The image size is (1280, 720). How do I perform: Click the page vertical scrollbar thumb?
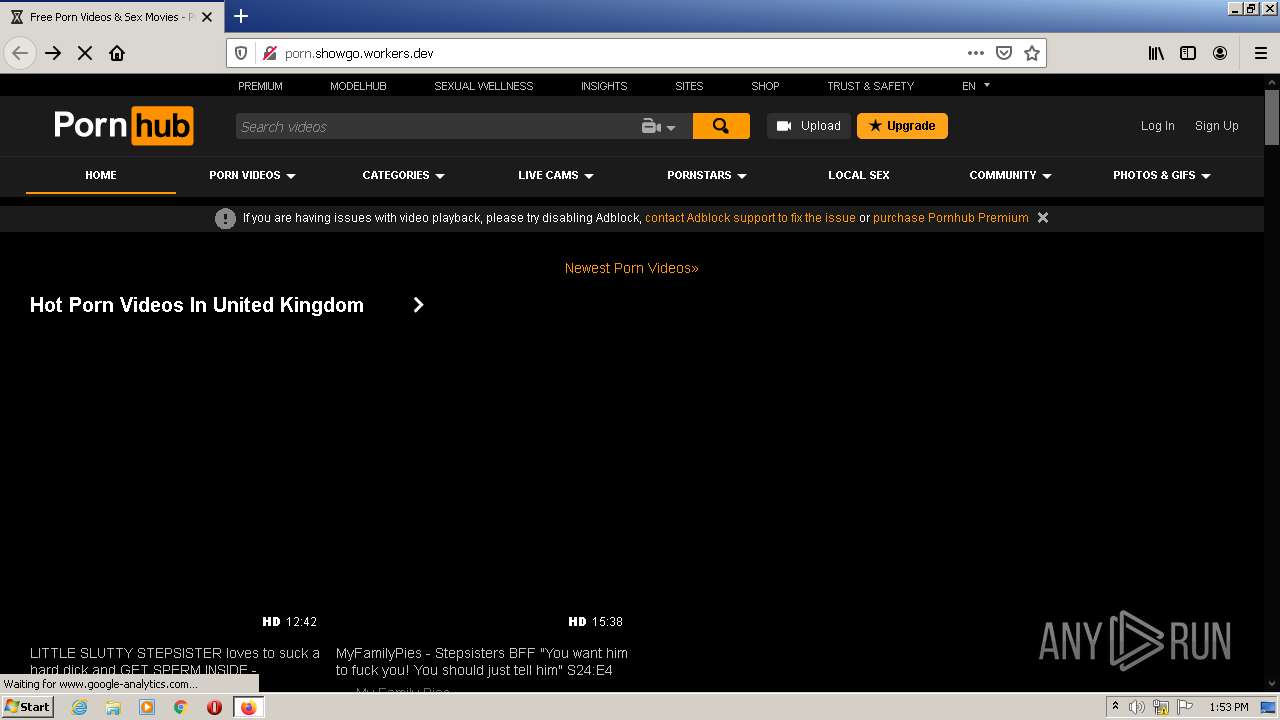[1272, 118]
